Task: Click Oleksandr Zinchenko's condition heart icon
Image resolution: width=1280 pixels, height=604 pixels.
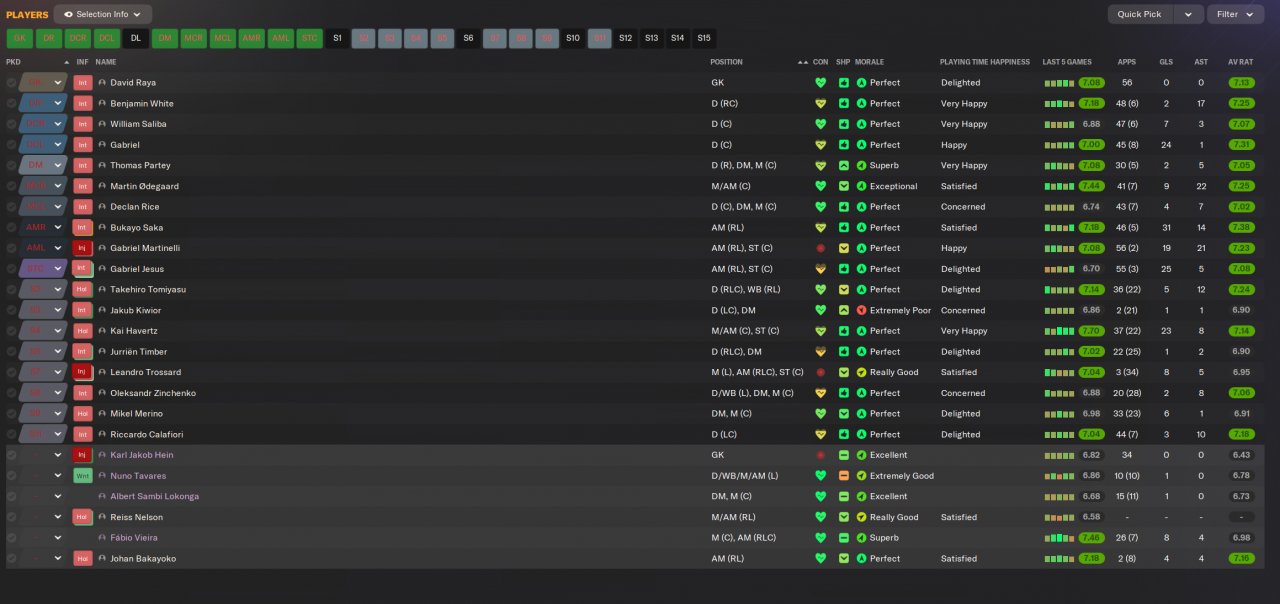Action: coord(821,393)
